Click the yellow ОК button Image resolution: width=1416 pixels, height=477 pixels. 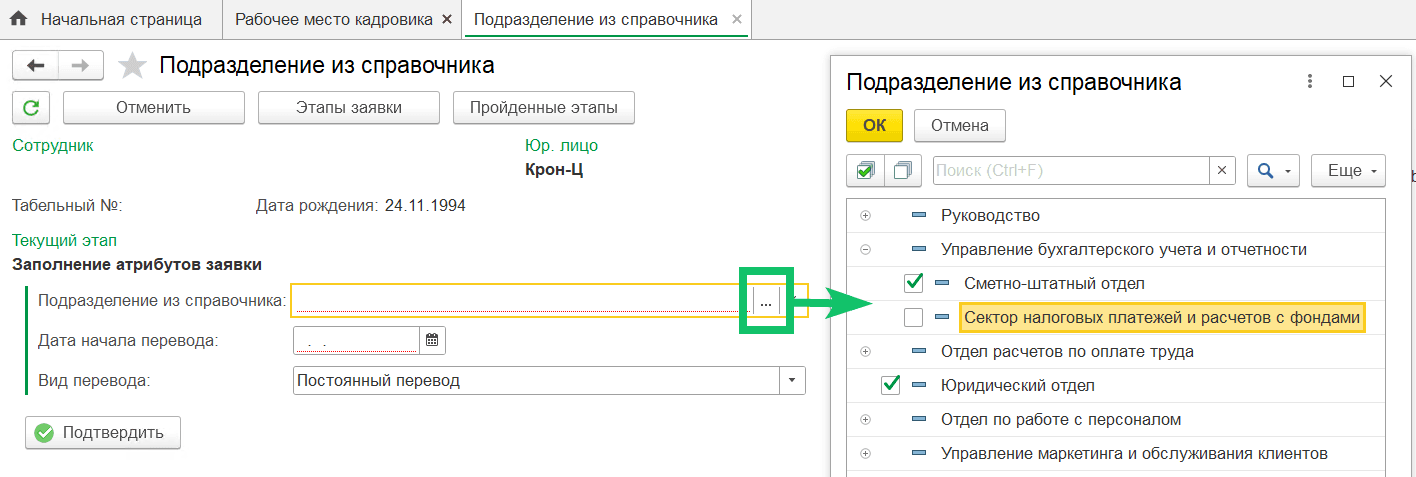[x=874, y=126]
